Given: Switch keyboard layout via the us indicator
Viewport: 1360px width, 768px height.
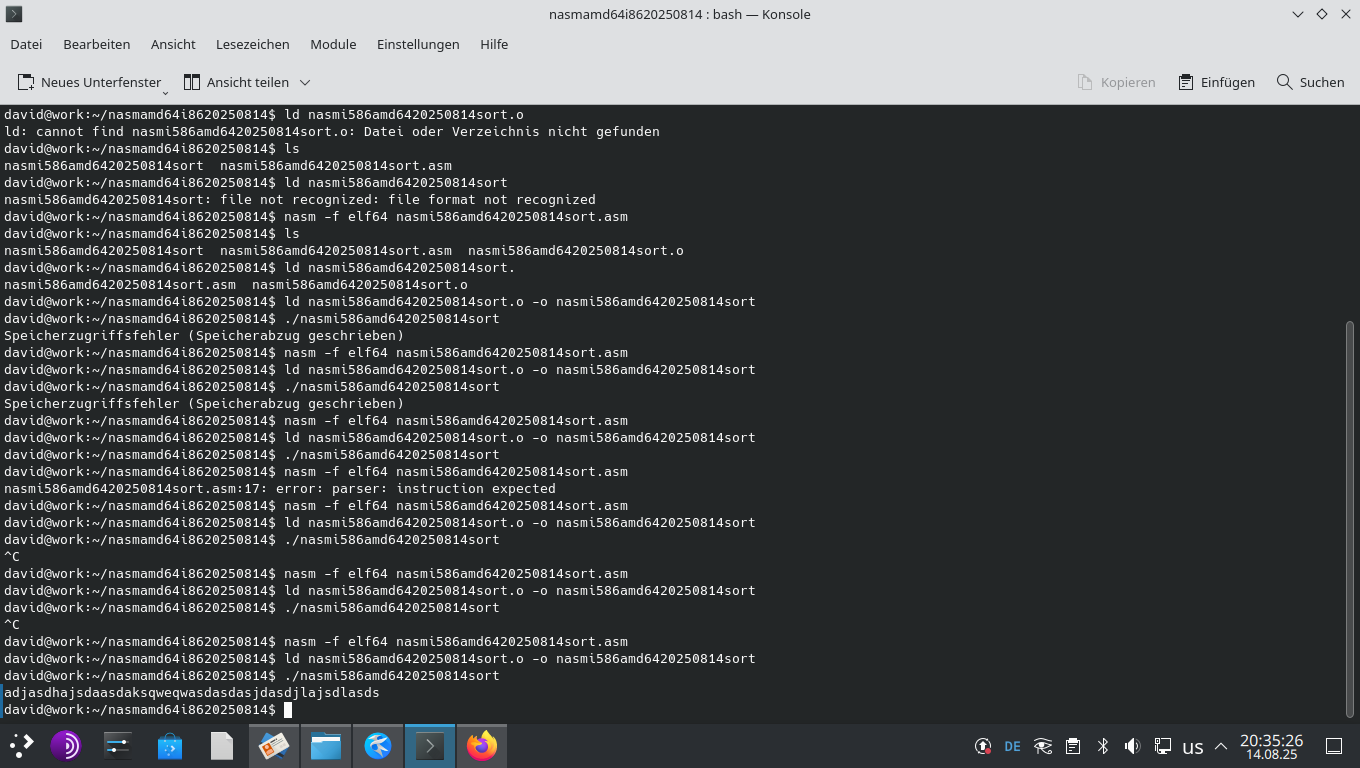Looking at the screenshot, I should pyautogui.click(x=1192, y=746).
